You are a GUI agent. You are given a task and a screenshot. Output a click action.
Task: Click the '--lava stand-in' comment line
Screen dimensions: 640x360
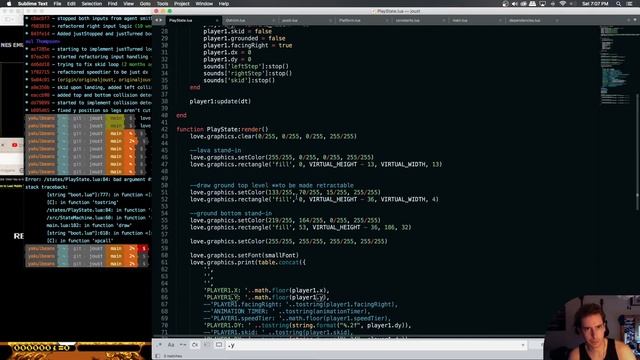click(215, 150)
